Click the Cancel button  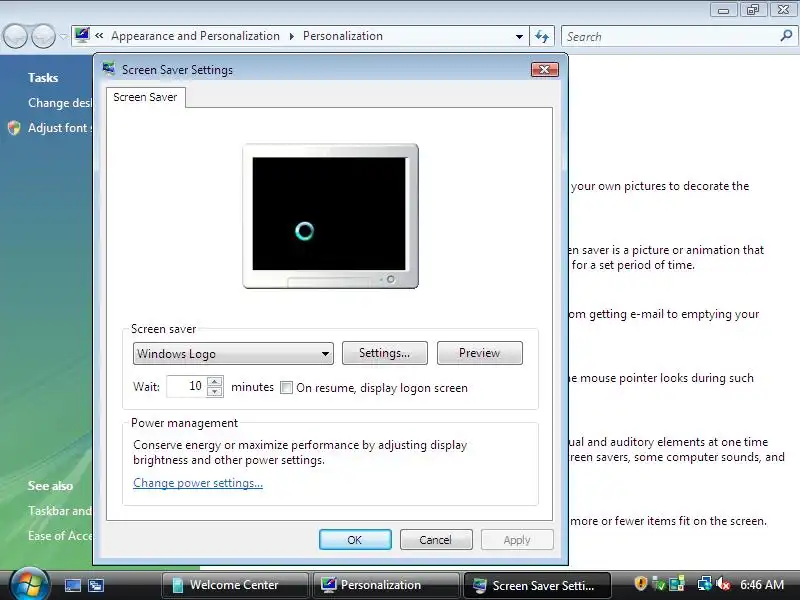point(436,540)
